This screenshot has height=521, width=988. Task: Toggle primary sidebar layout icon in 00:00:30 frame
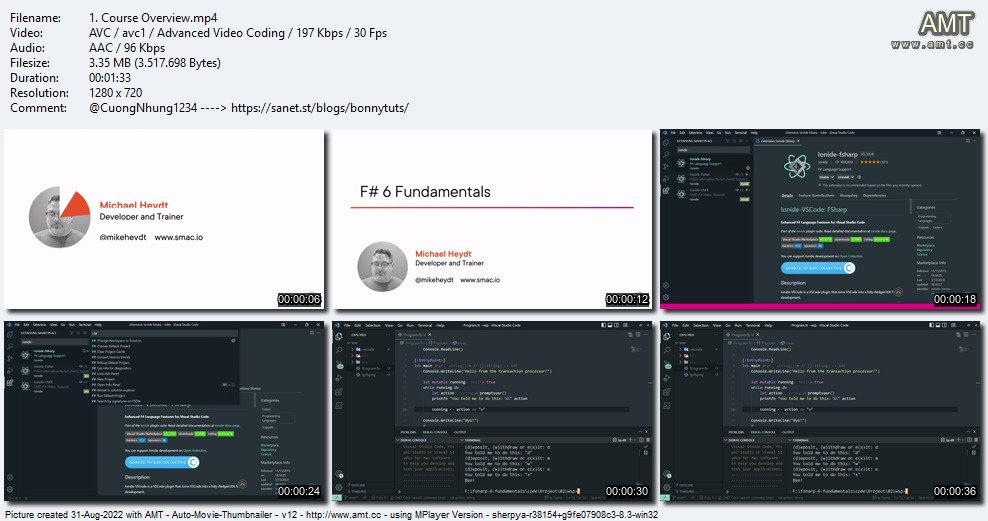coord(603,325)
